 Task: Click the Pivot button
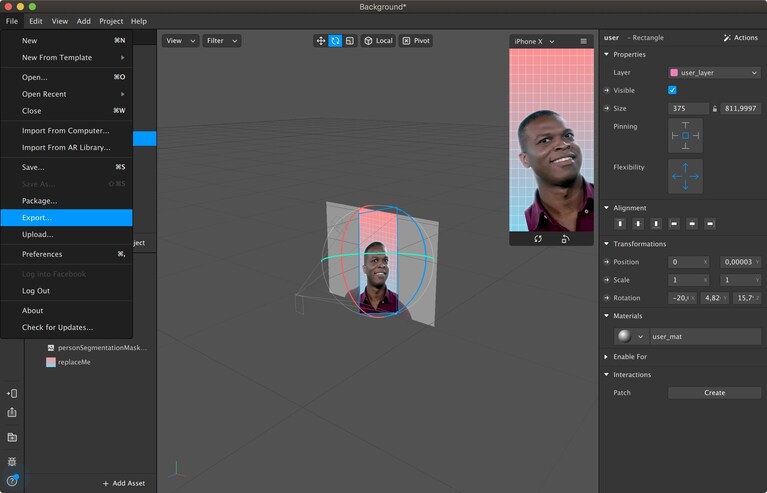click(x=416, y=41)
